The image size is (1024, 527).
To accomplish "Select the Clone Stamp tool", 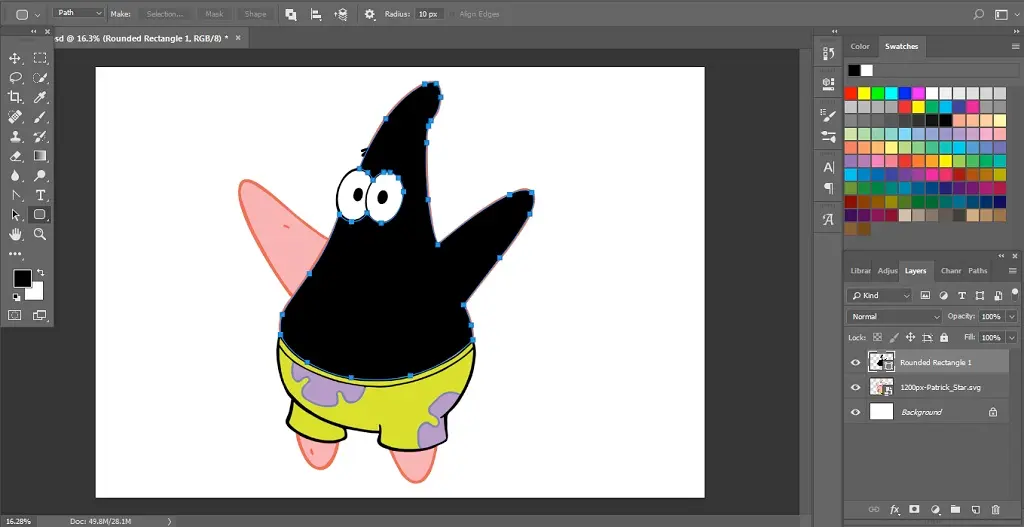I will 15,136.
